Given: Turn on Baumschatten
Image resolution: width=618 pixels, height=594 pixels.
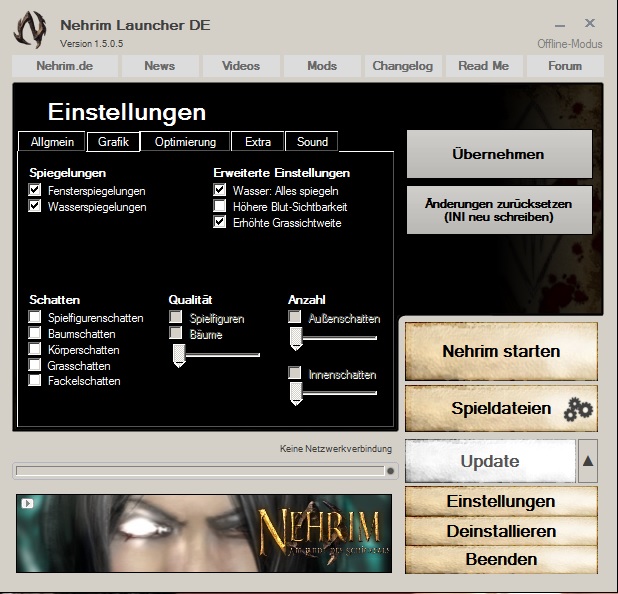Looking at the screenshot, I should coord(35,333).
